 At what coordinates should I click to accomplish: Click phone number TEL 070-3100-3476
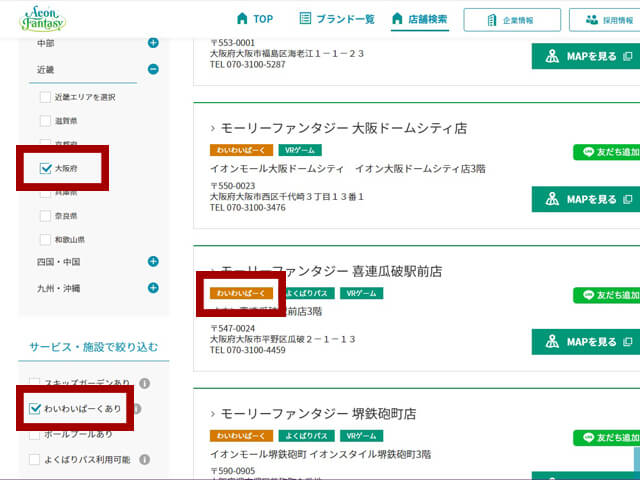[248, 207]
